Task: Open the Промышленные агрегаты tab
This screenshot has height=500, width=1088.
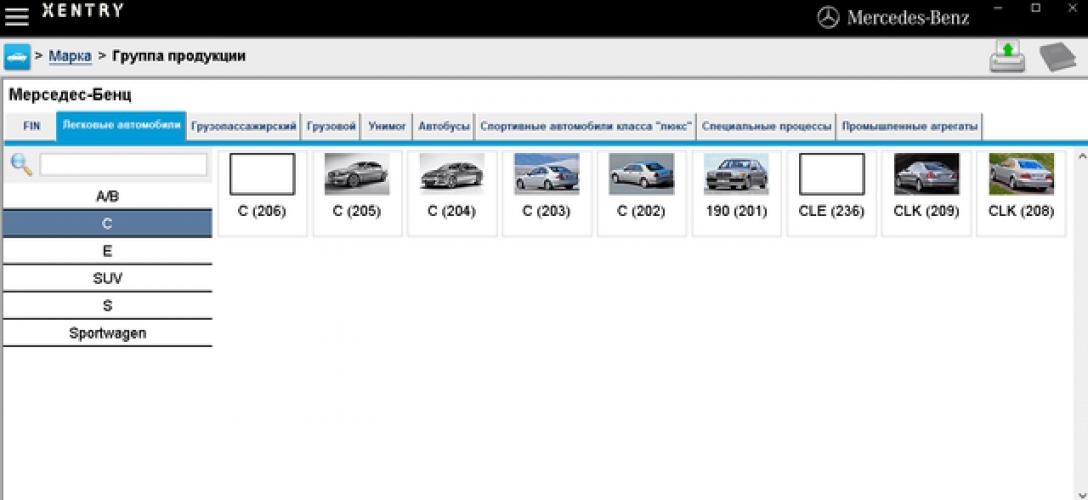Action: [910, 127]
